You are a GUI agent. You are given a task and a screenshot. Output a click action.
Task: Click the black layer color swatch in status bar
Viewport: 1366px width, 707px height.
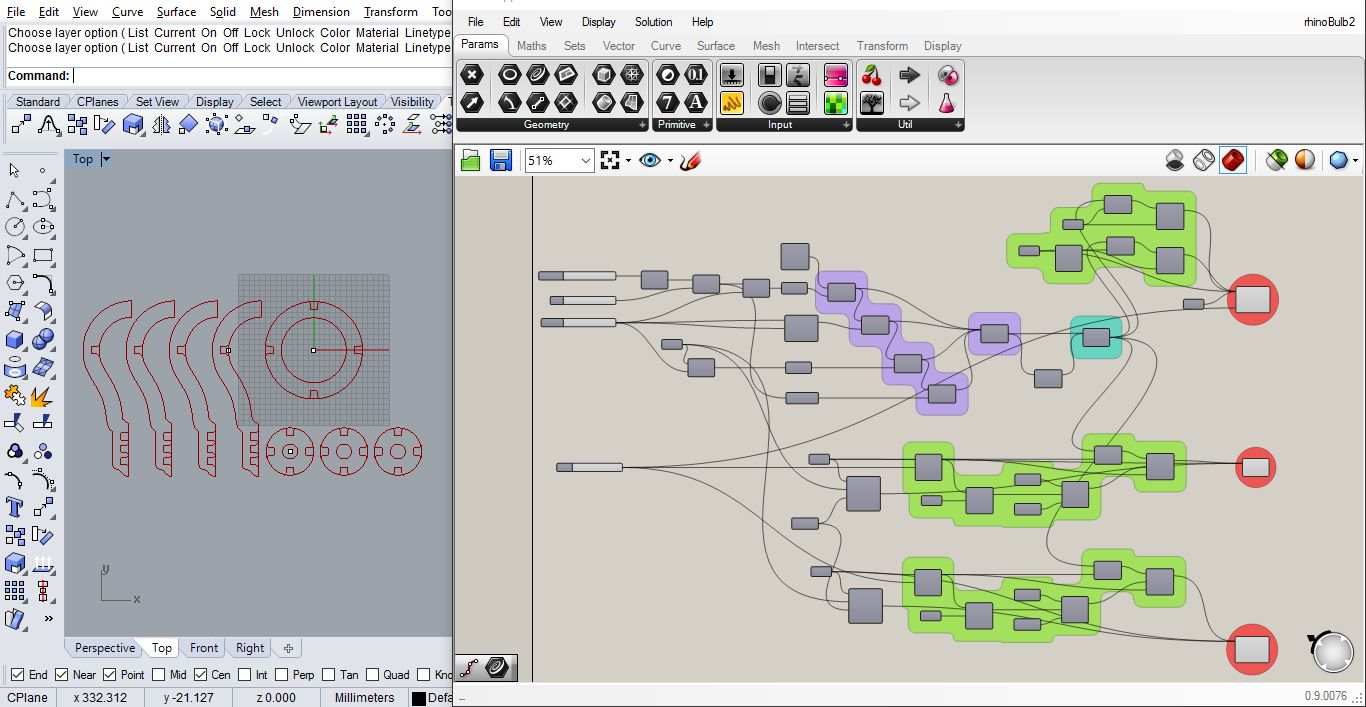coord(419,698)
